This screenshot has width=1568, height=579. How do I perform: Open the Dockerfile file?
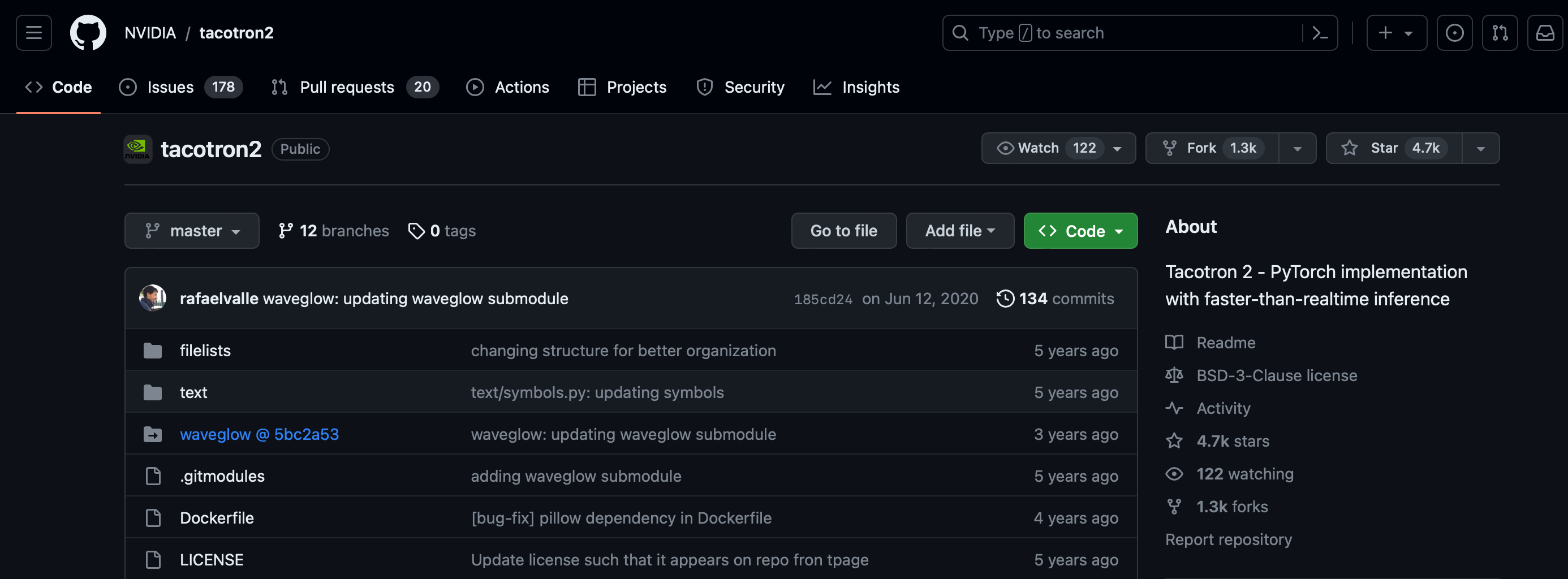pos(217,518)
